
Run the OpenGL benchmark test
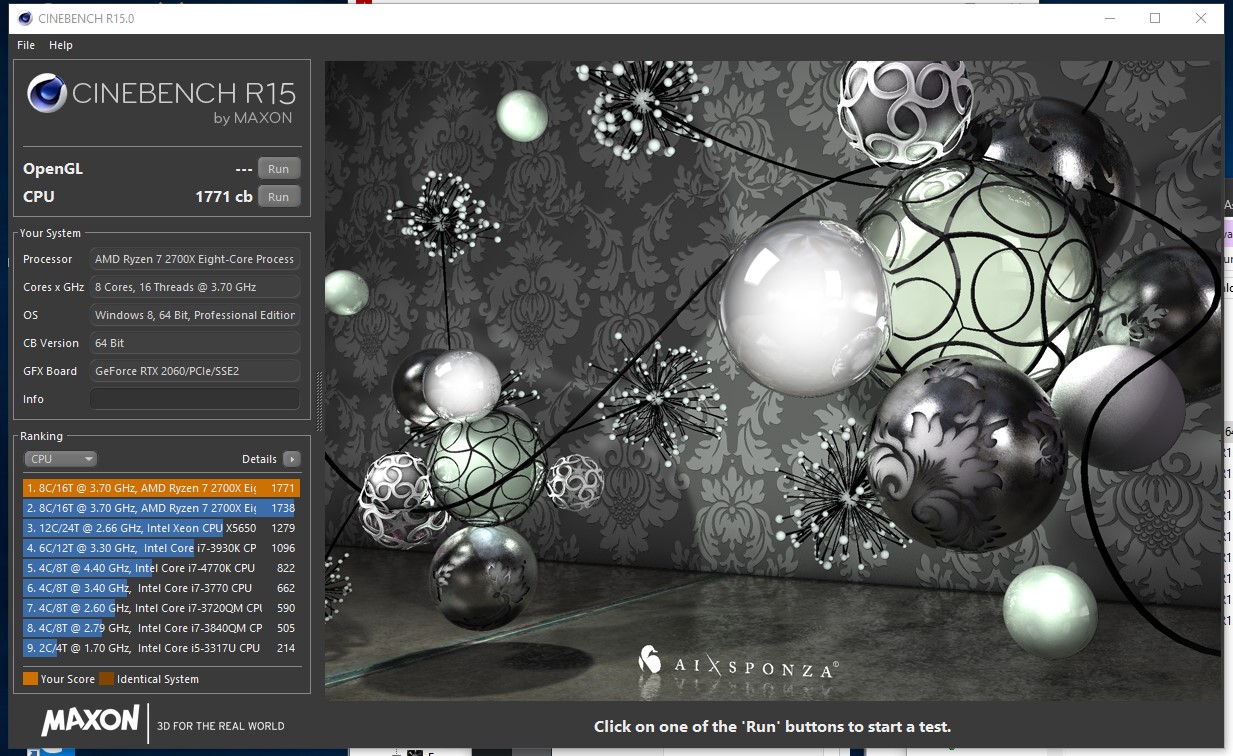(279, 168)
